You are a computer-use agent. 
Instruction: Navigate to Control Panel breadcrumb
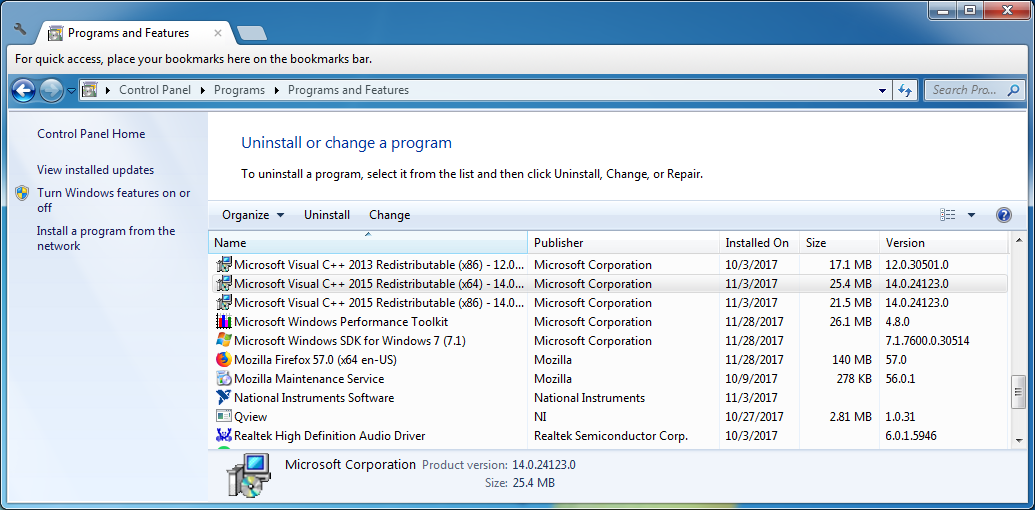pyautogui.click(x=154, y=90)
